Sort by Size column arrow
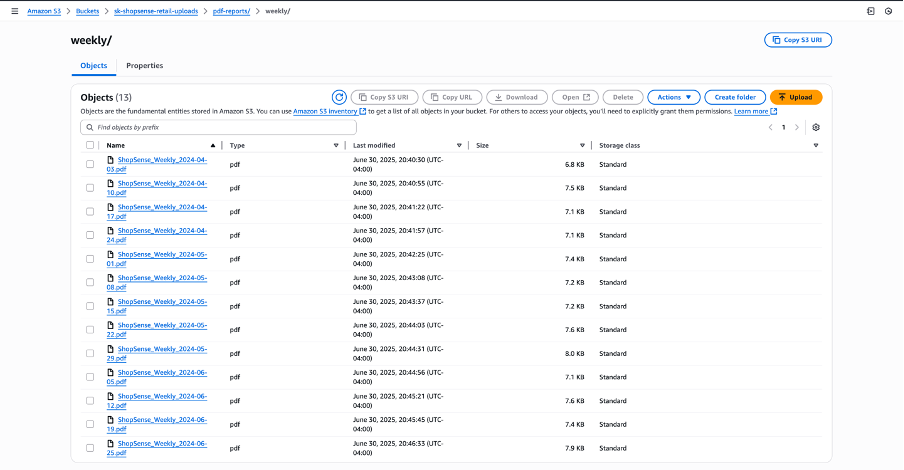This screenshot has width=904, height=470. click(x=582, y=145)
